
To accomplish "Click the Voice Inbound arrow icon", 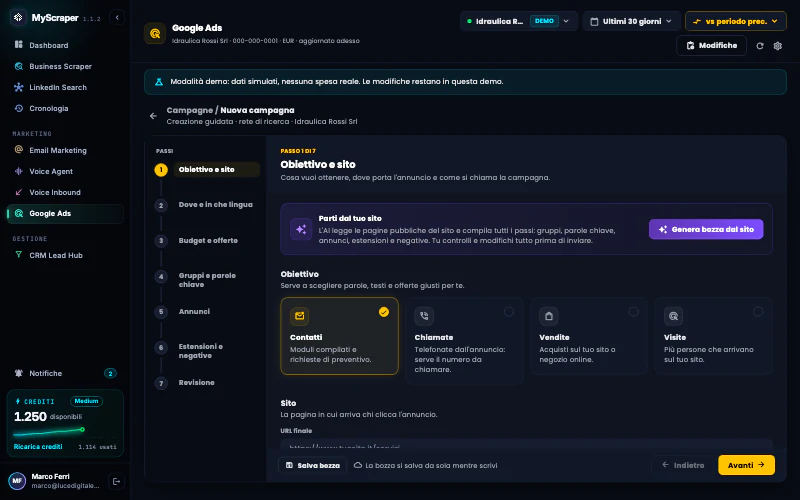I will pos(19,192).
